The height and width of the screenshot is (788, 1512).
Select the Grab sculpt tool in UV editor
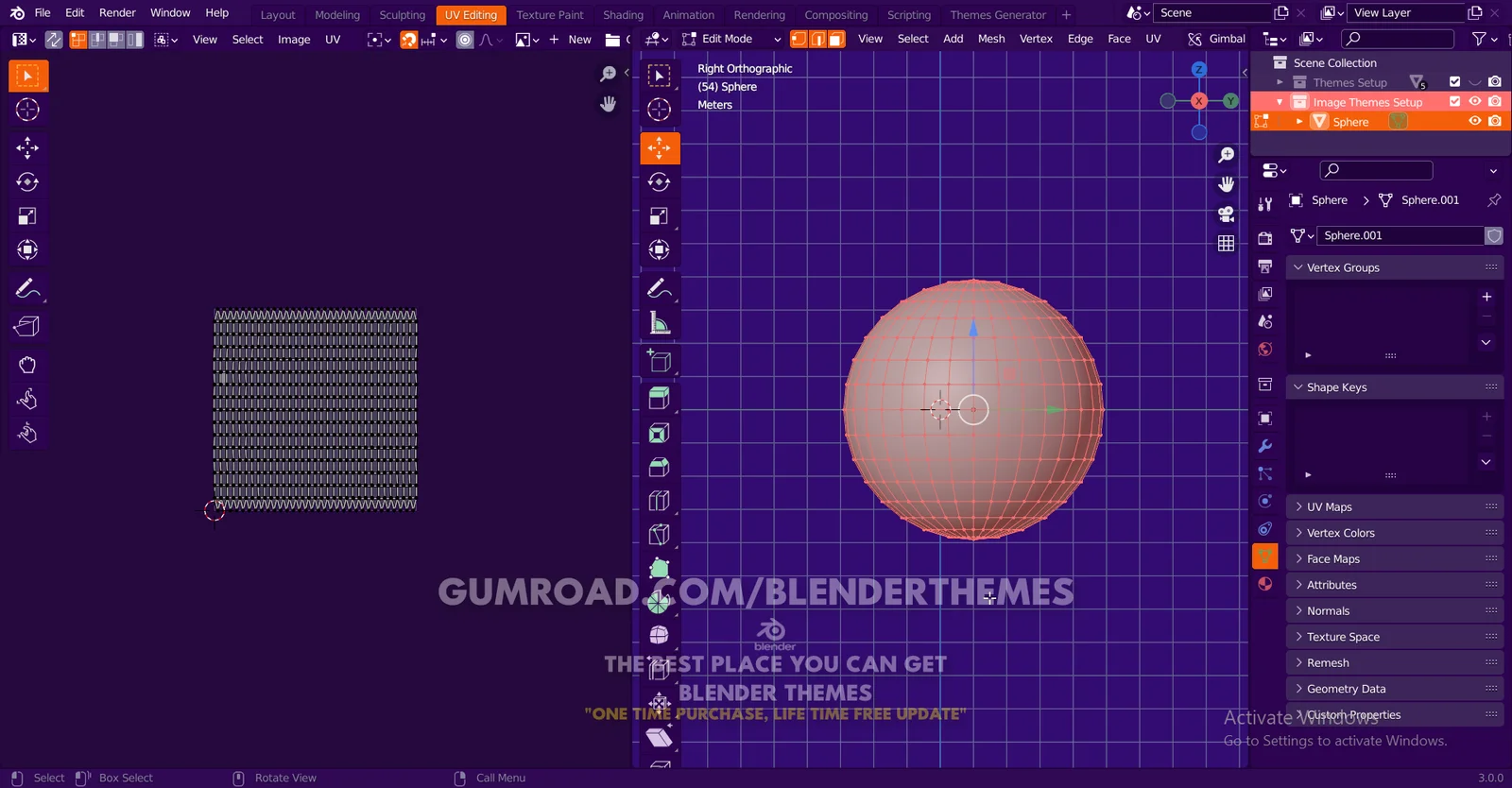coord(27,365)
